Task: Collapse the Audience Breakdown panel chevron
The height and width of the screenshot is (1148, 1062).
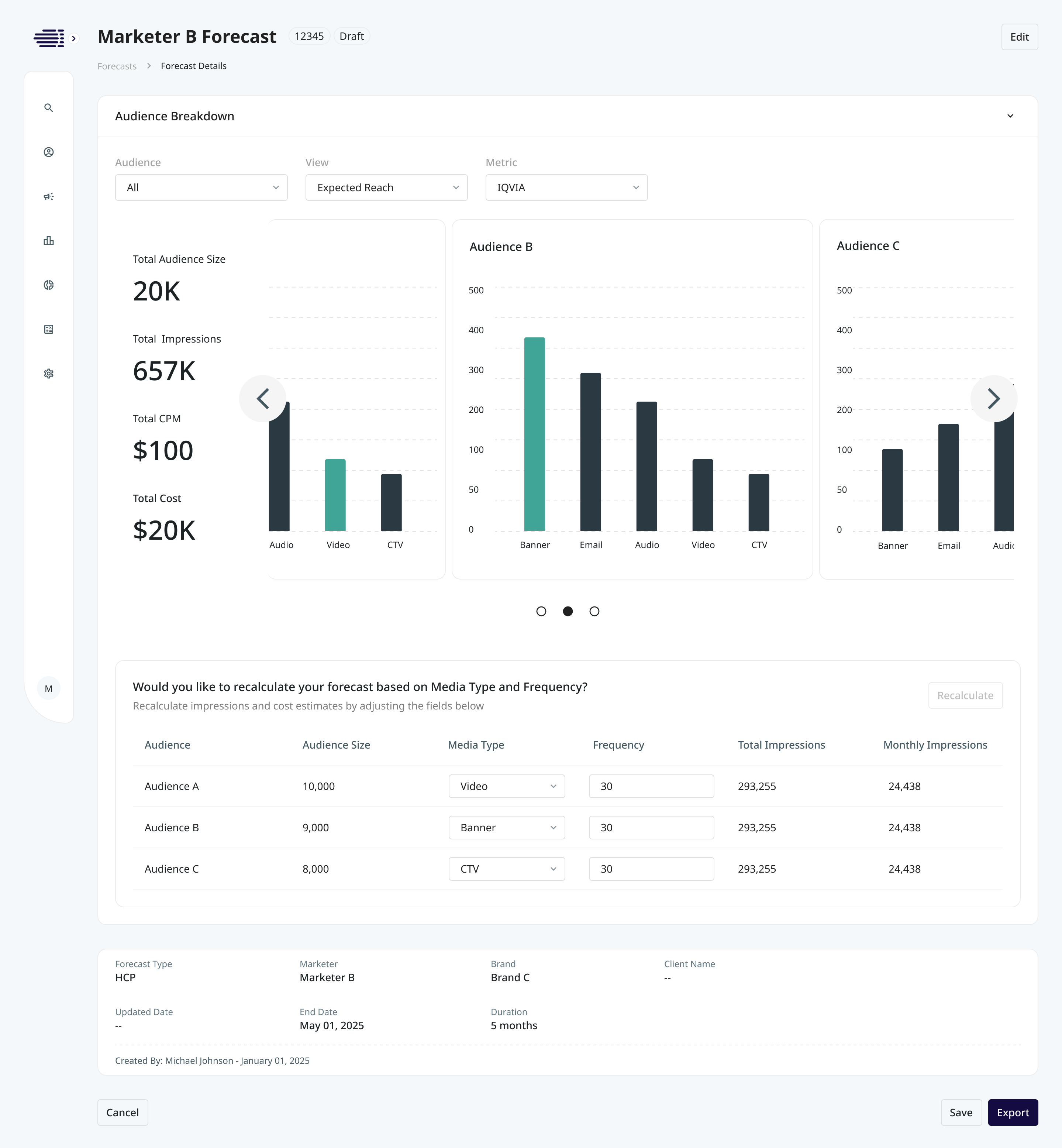Action: 1010,116
